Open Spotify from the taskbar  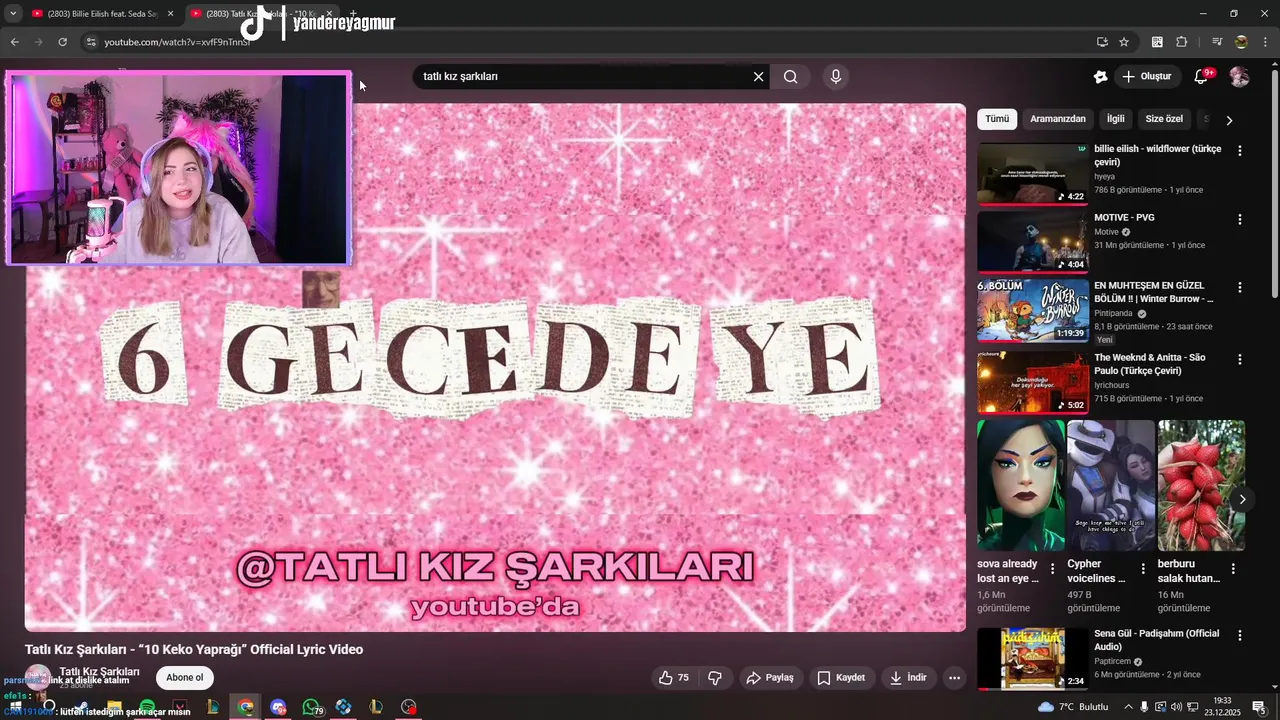click(147, 707)
